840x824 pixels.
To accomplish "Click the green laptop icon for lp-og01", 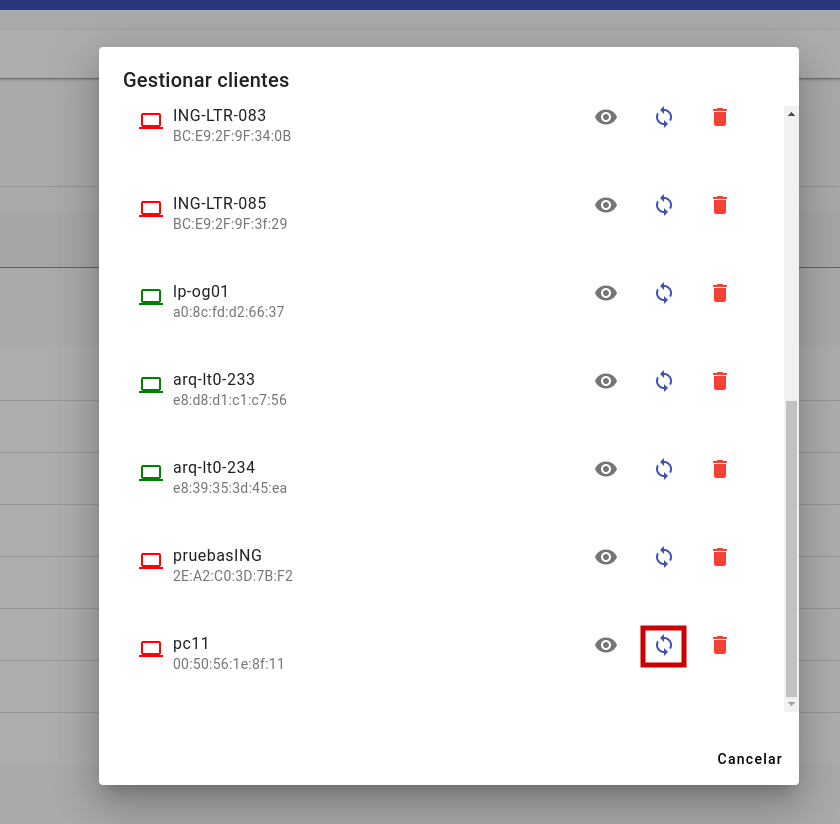I will click(151, 297).
